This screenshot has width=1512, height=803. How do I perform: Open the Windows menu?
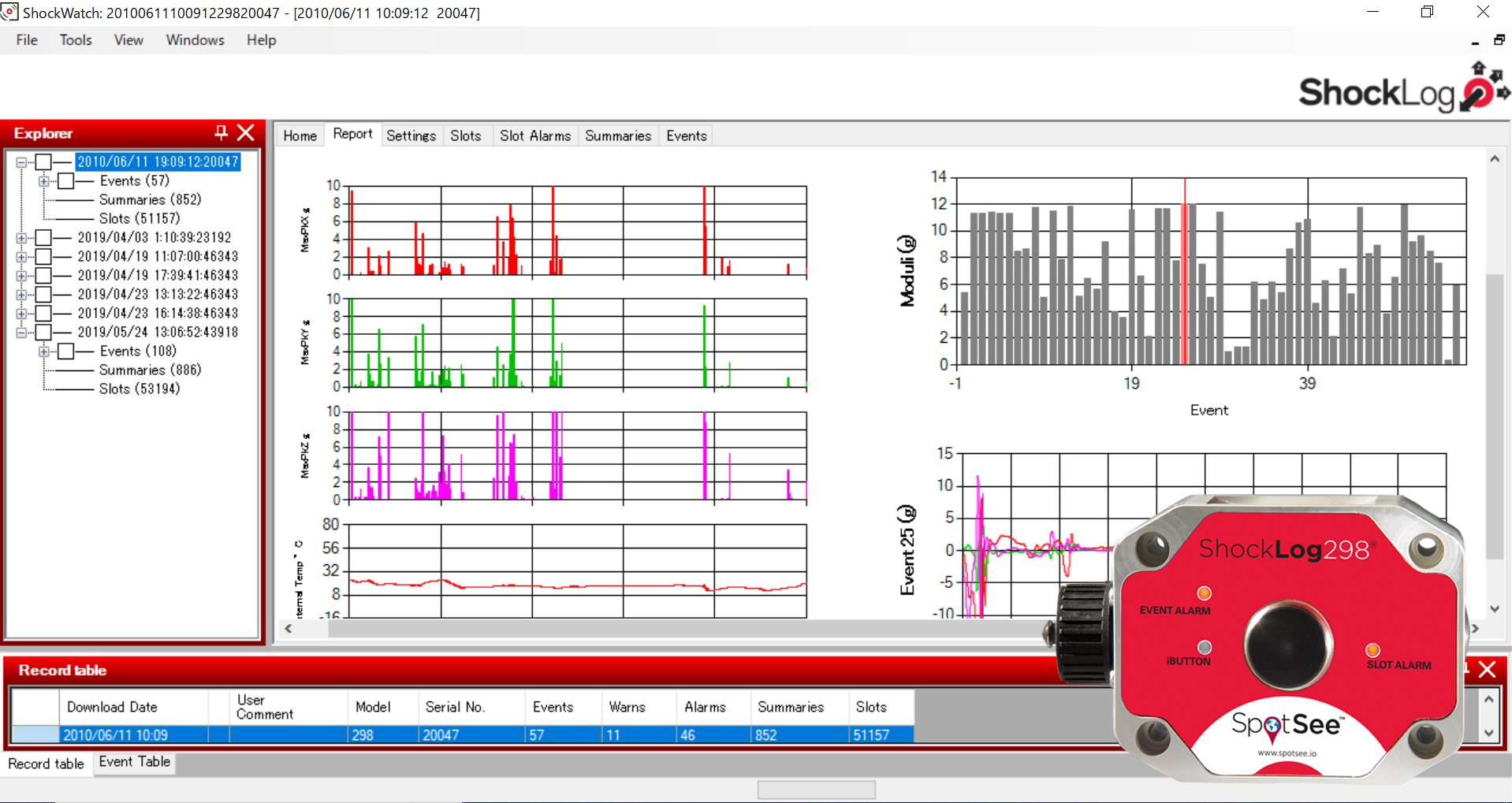(195, 40)
